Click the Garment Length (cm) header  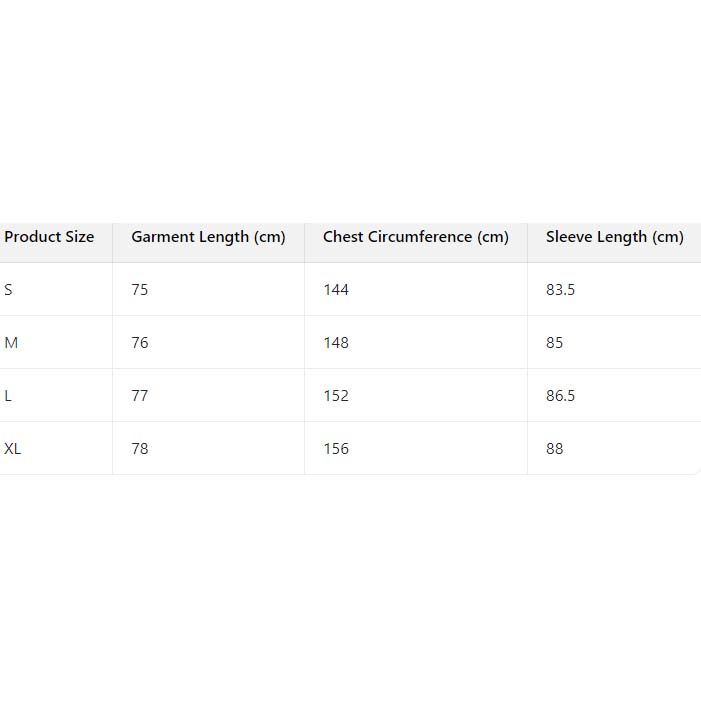pyautogui.click(x=208, y=237)
